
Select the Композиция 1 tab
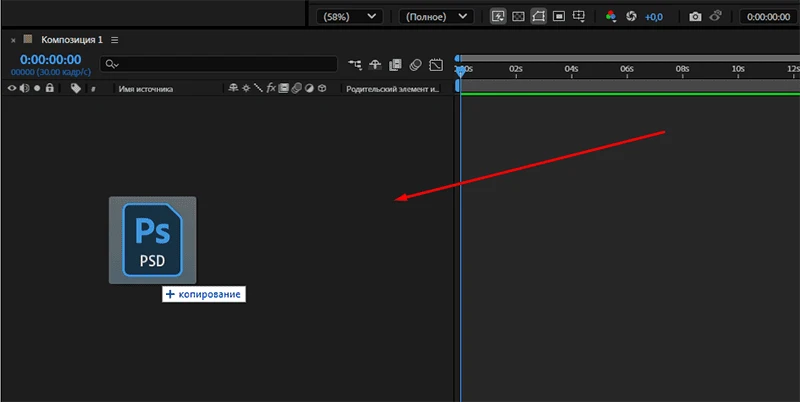point(71,40)
